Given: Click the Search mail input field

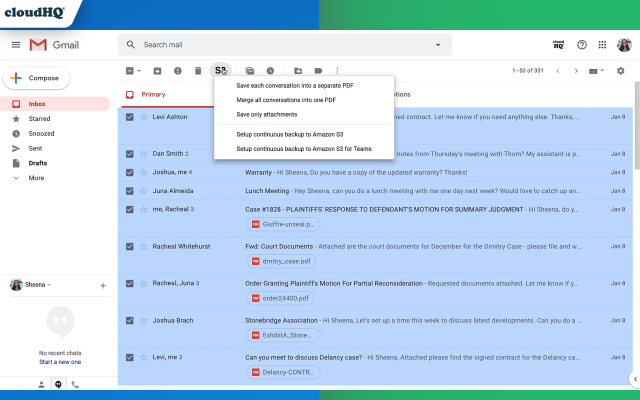Looking at the screenshot, I should pyautogui.click(x=284, y=45).
